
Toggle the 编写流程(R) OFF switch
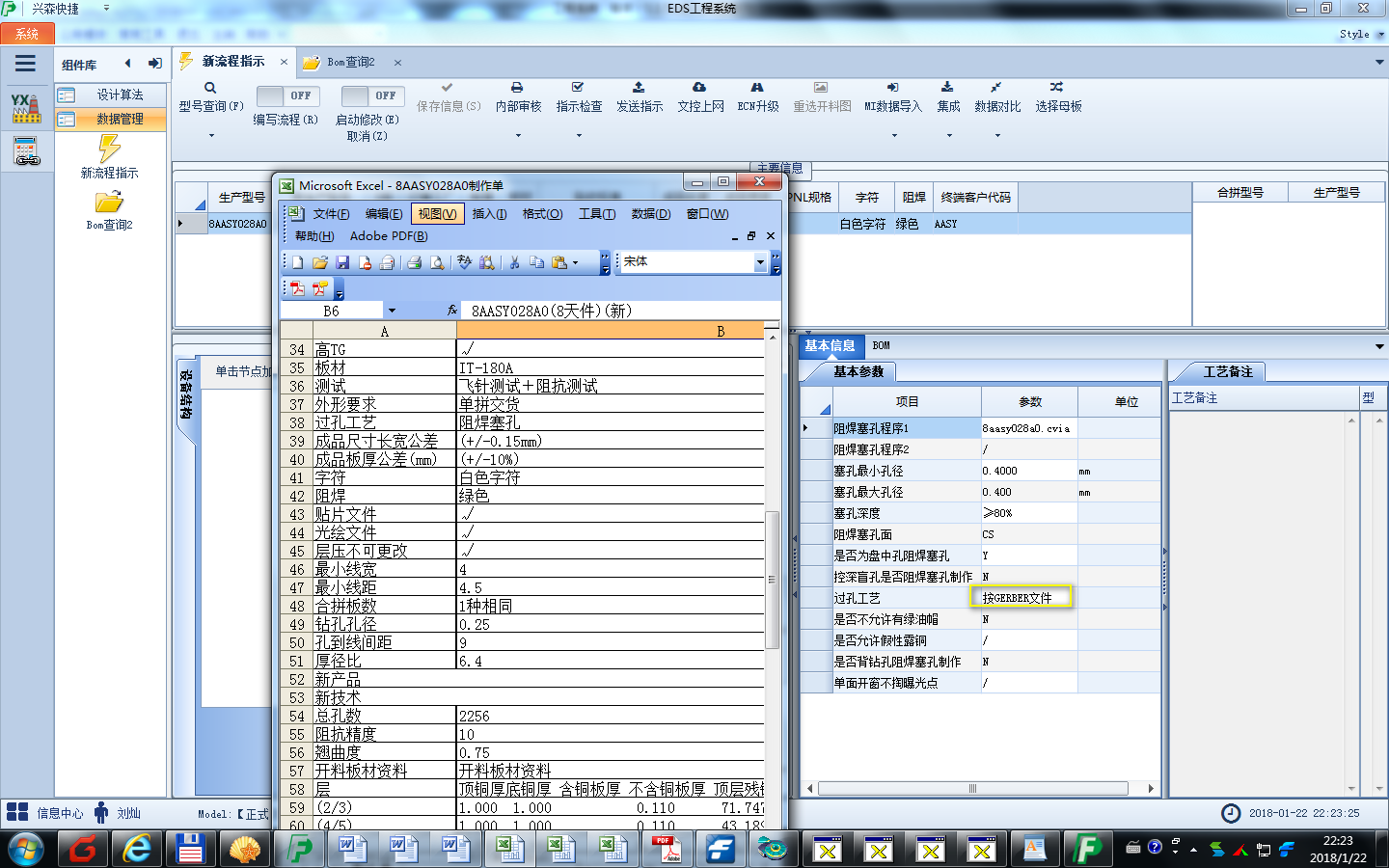(x=288, y=95)
